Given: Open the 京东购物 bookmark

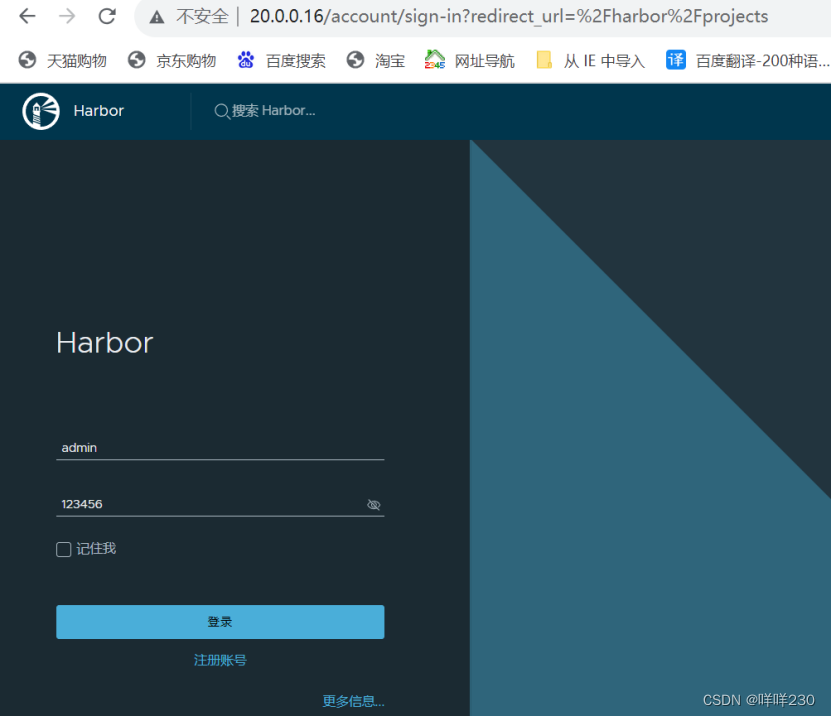Looking at the screenshot, I should click(x=172, y=60).
